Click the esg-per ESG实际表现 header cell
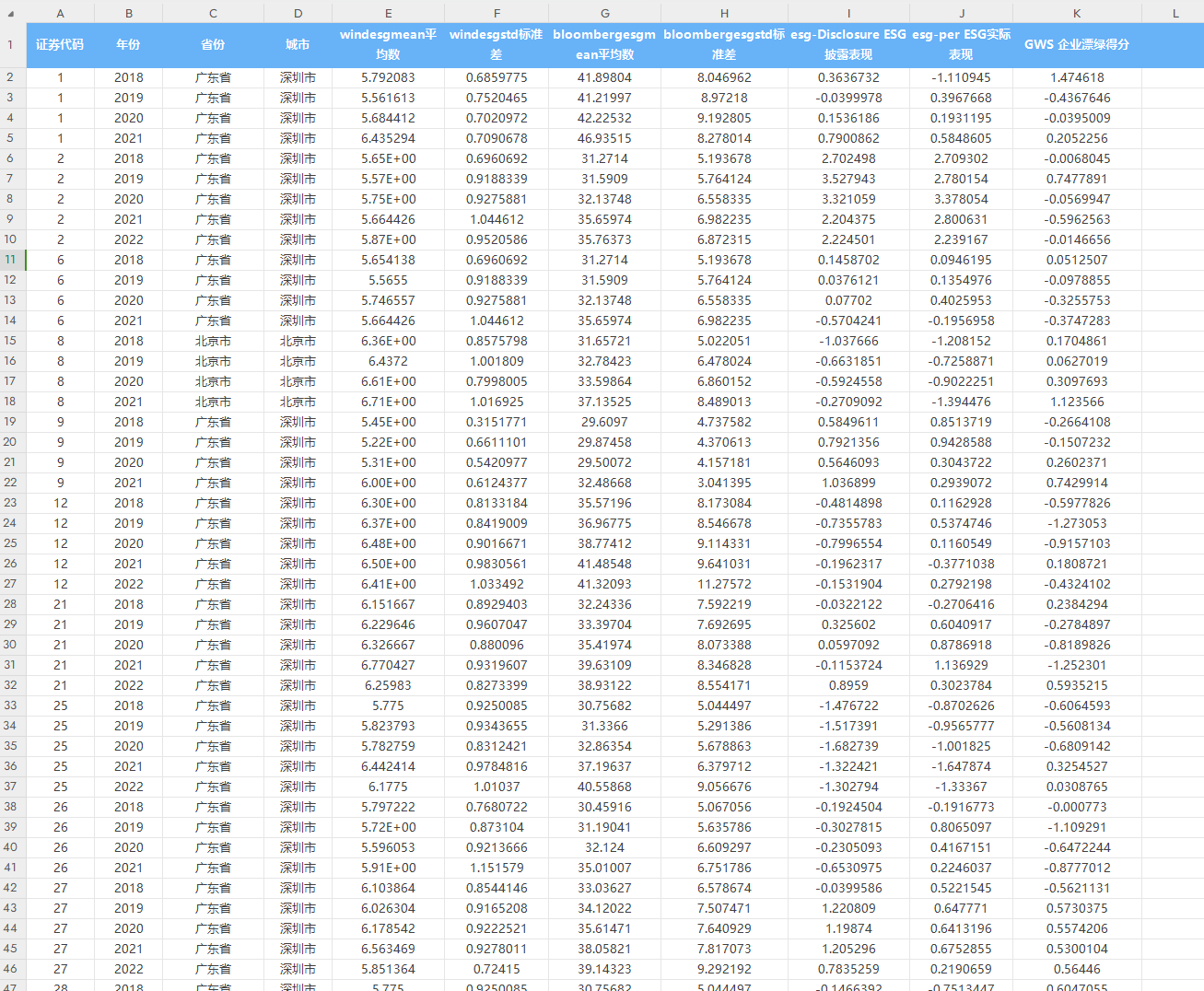 [x=962, y=44]
